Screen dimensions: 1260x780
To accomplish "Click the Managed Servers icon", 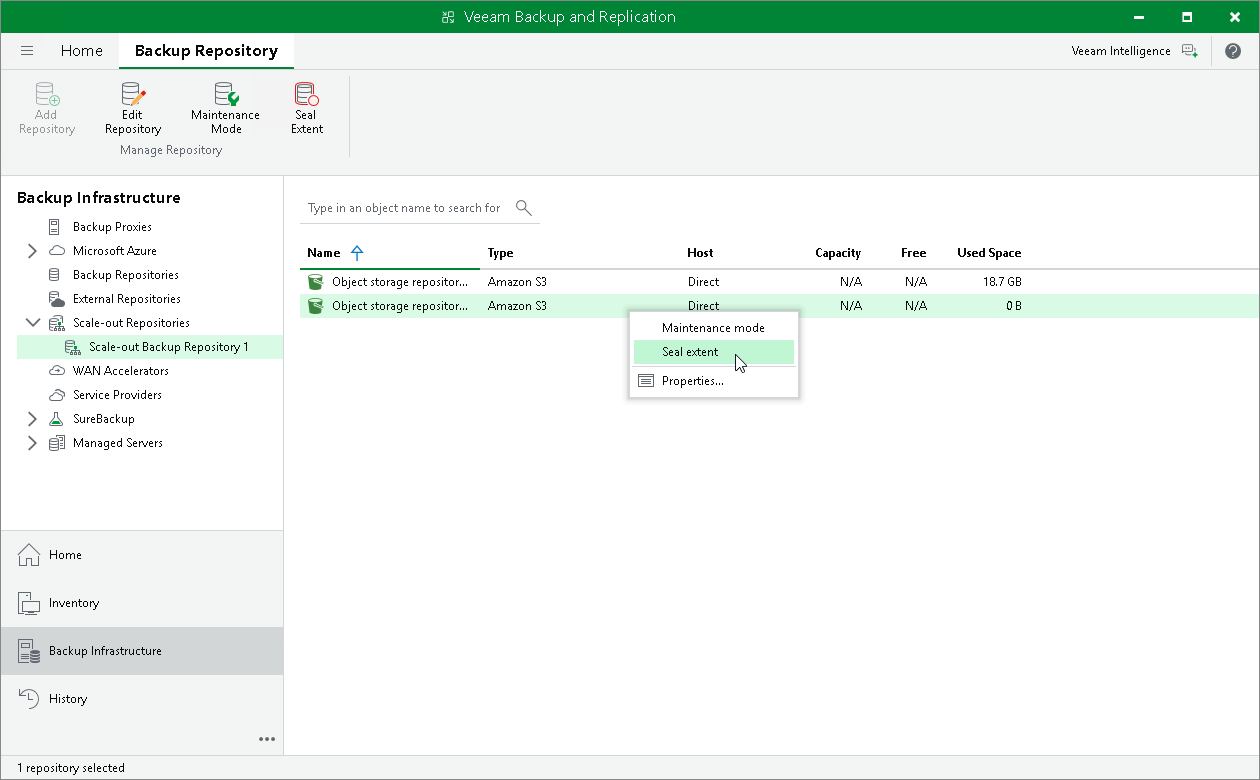I will [x=57, y=443].
